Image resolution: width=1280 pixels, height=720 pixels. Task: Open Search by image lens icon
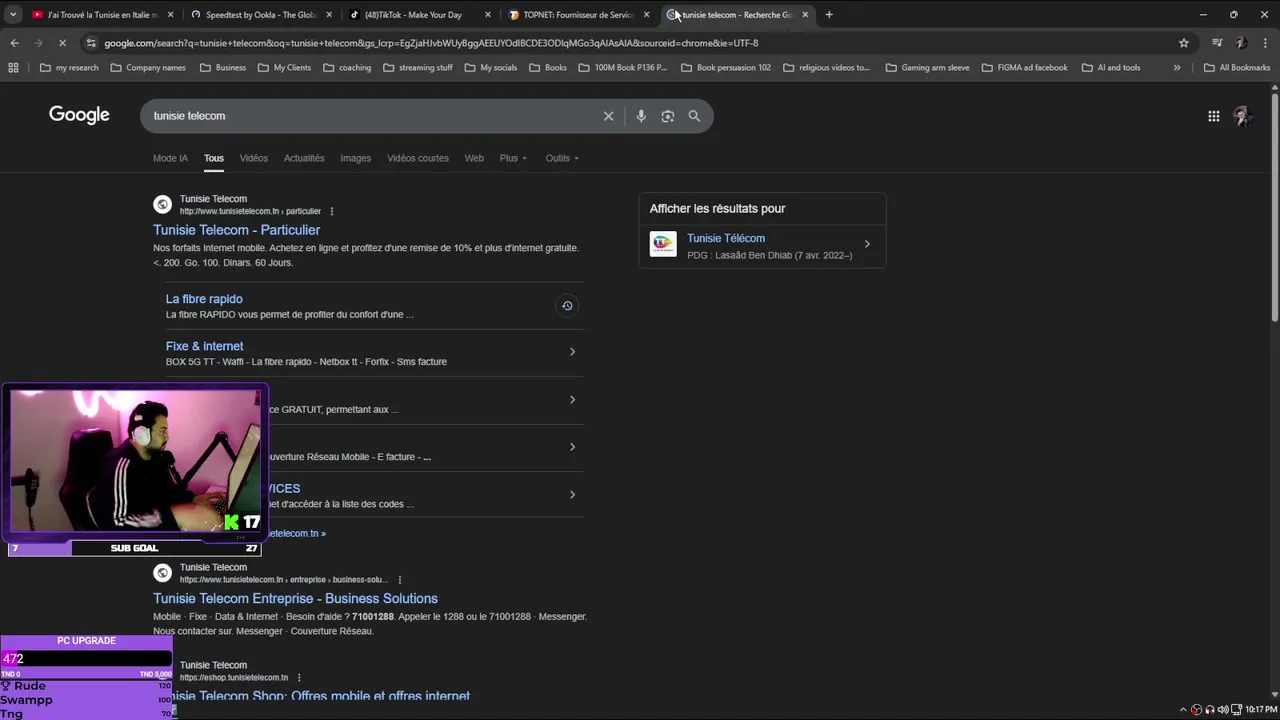(x=668, y=116)
